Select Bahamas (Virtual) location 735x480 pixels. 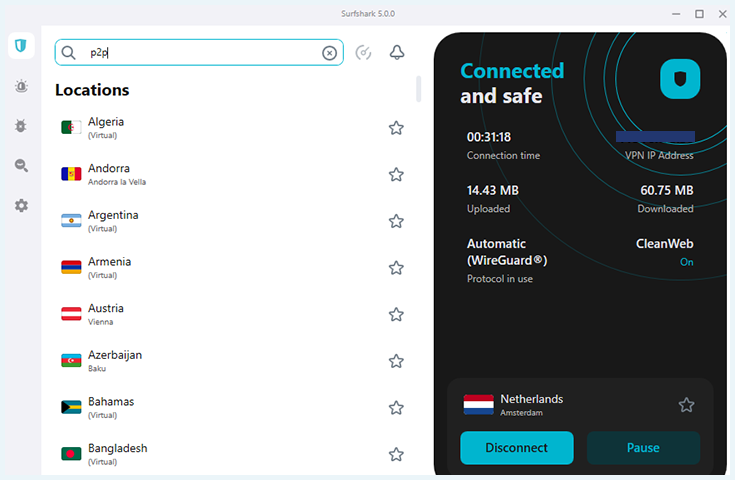pyautogui.click(x=232, y=408)
